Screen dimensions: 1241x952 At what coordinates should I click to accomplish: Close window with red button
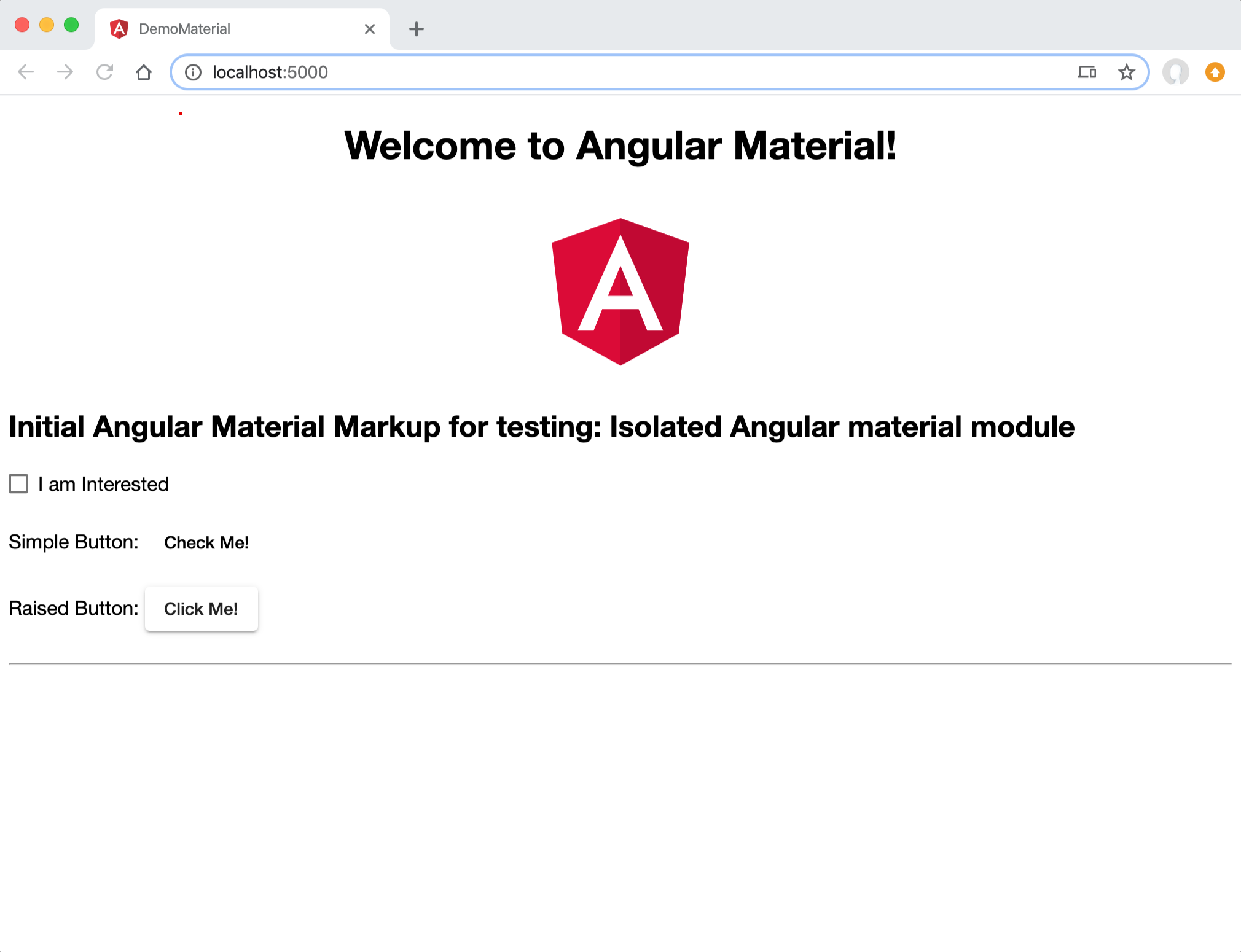click(x=22, y=25)
